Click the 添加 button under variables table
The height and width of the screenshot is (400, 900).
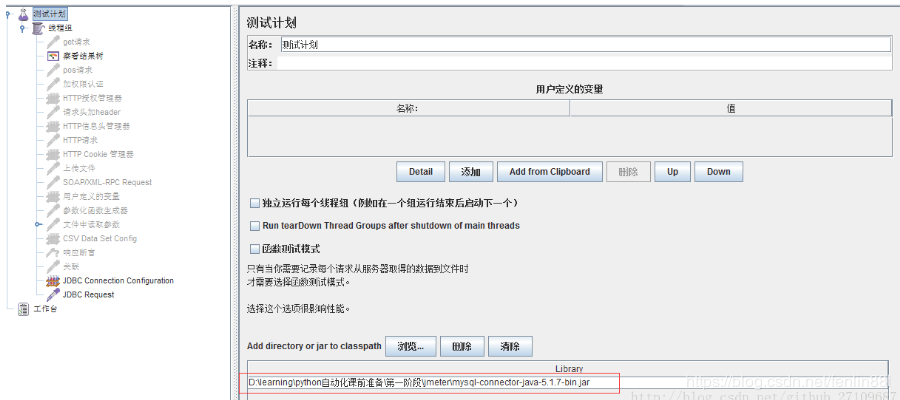471,172
